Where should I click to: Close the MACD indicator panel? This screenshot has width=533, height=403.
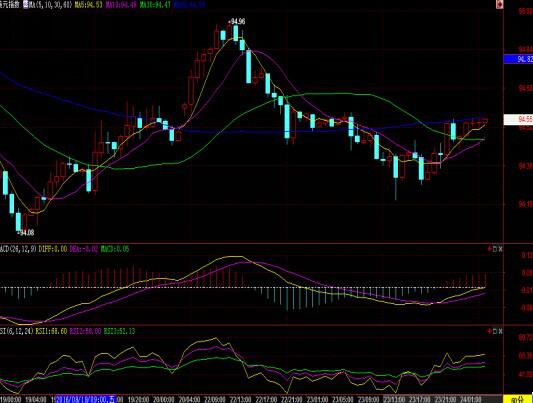[x=500, y=249]
